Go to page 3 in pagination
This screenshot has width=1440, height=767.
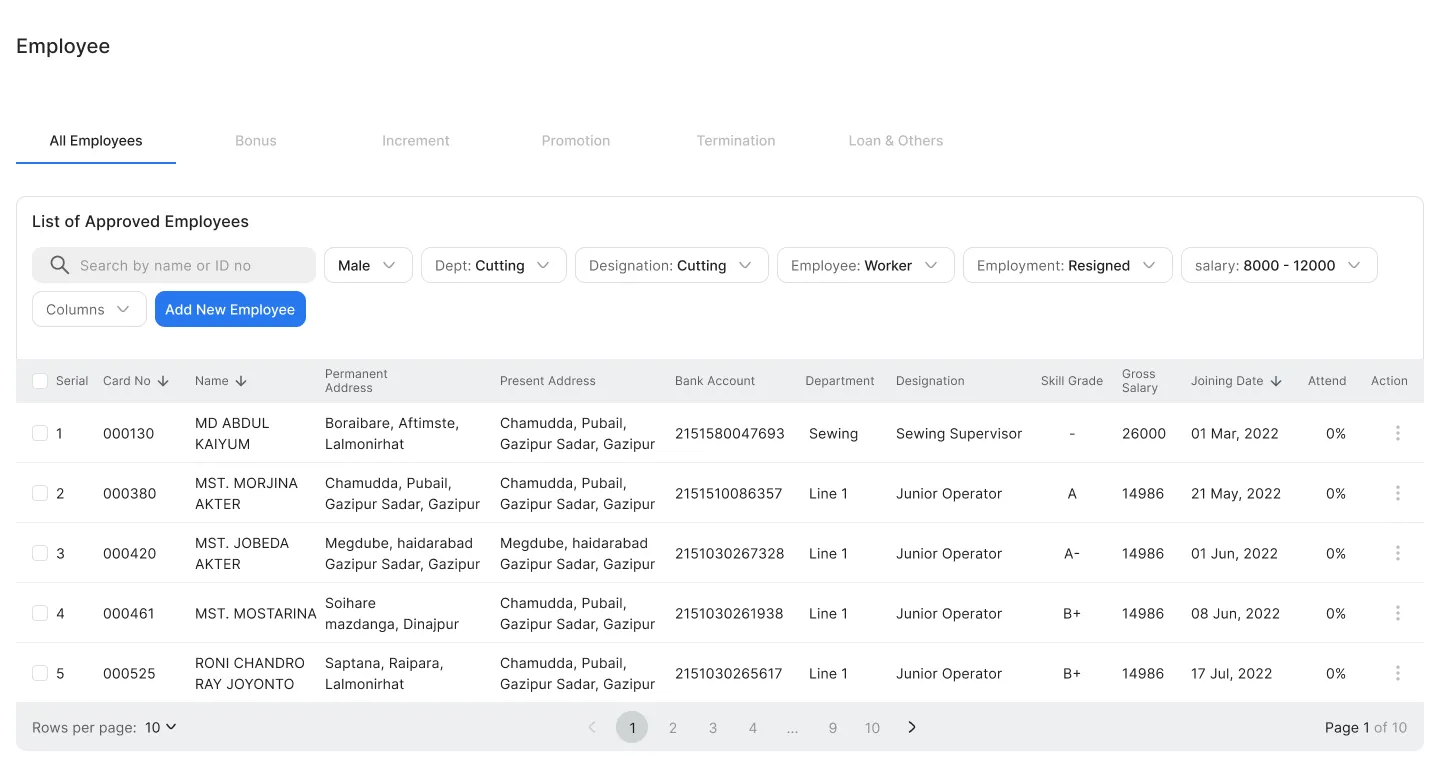(712, 728)
